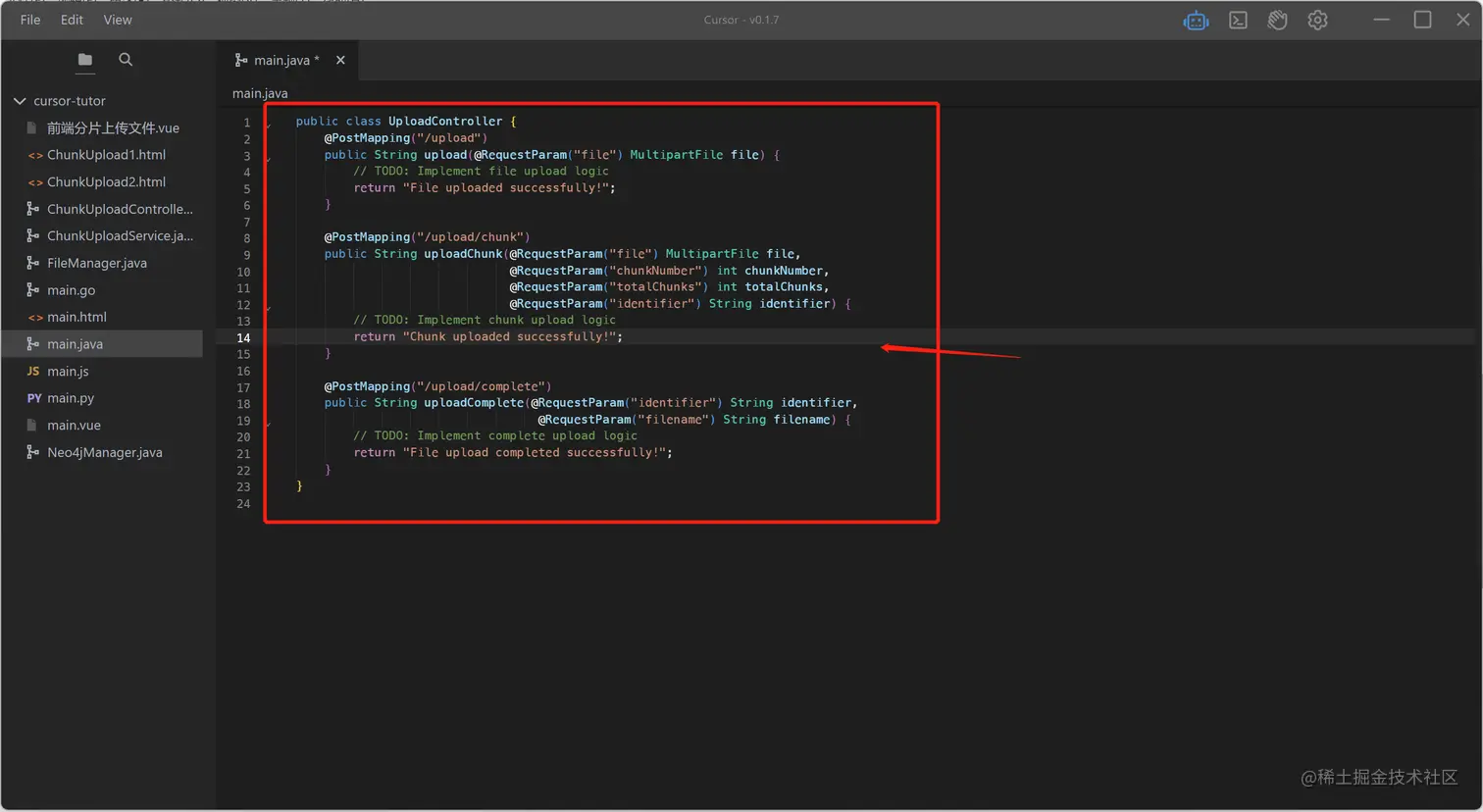Open the Search magnifier icon
Screen dimensions: 1483x812
pyautogui.click(x=126, y=60)
